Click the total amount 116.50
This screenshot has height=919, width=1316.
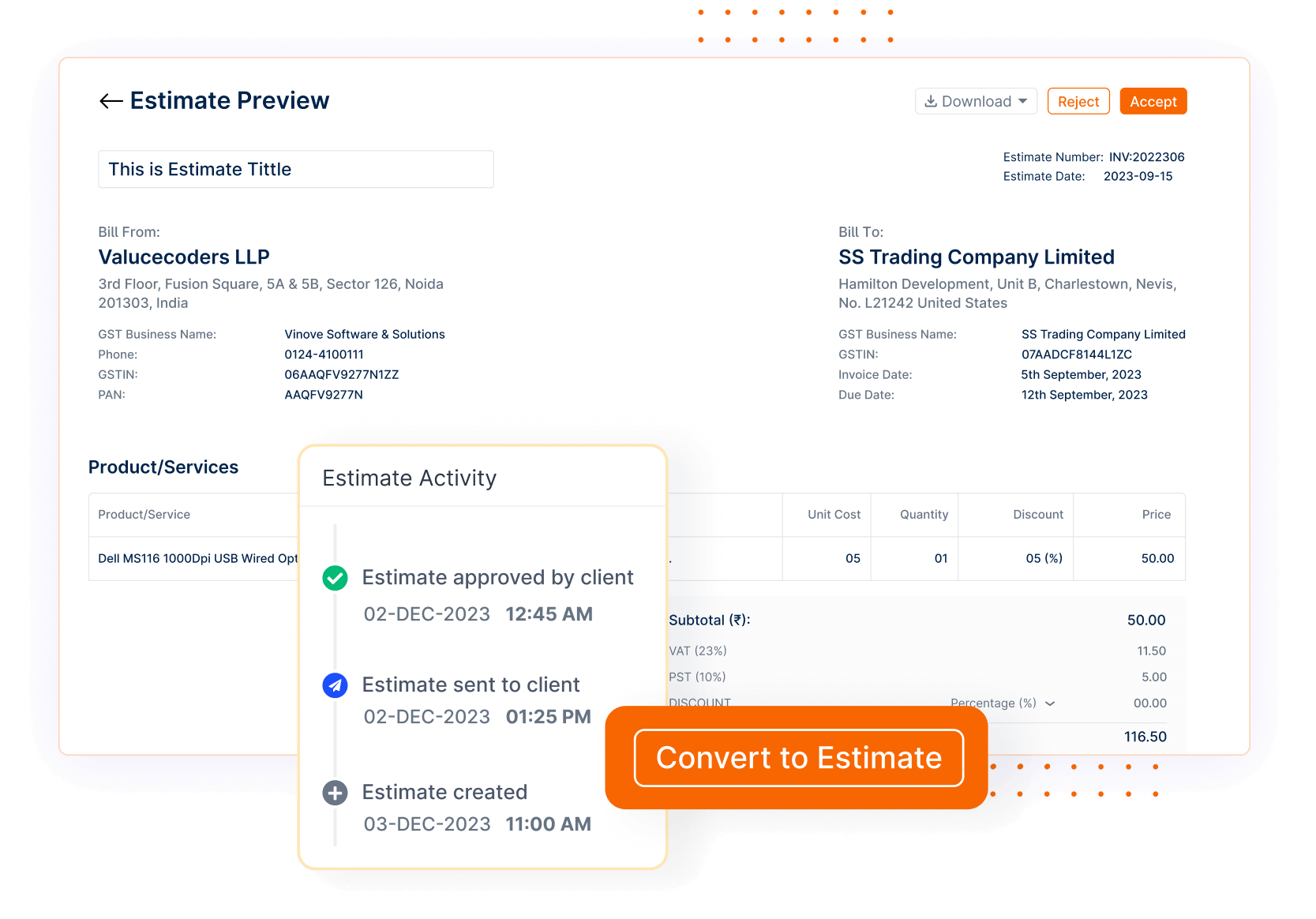[x=1145, y=737]
